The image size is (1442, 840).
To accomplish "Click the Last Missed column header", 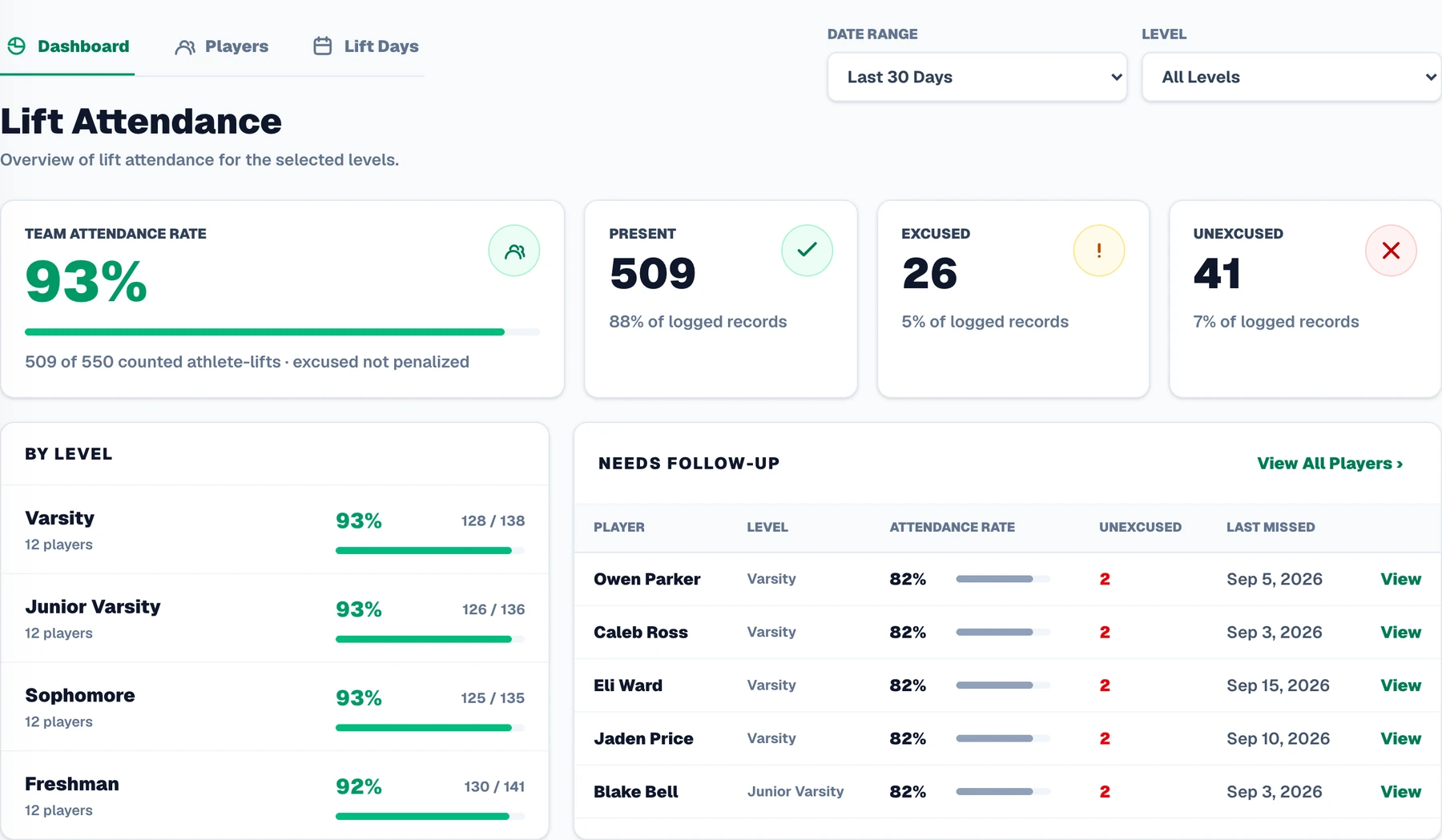I will point(1271,527).
